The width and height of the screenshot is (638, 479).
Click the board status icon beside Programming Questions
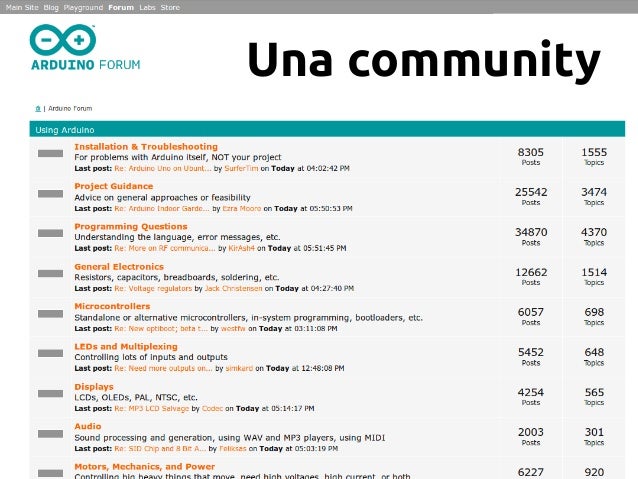click(x=50, y=233)
